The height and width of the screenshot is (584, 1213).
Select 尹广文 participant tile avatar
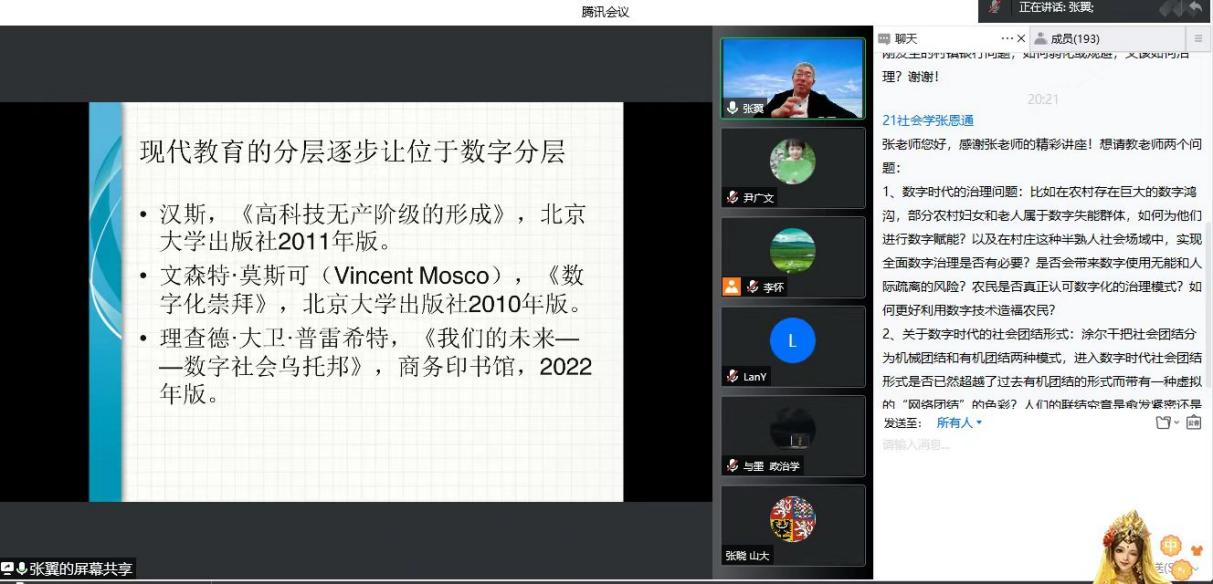click(x=792, y=162)
